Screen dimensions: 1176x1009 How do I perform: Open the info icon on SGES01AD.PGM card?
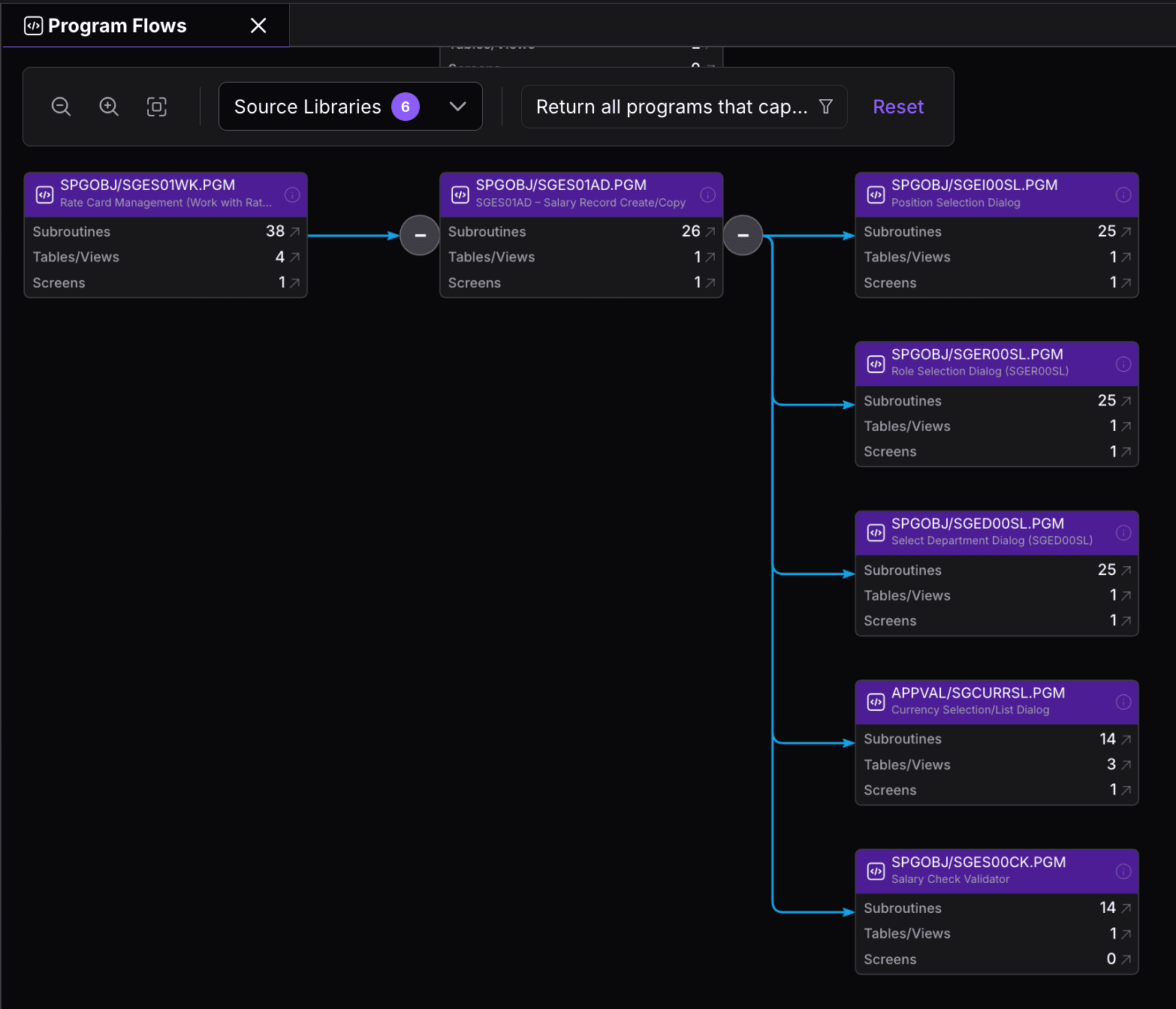pyautogui.click(x=707, y=194)
